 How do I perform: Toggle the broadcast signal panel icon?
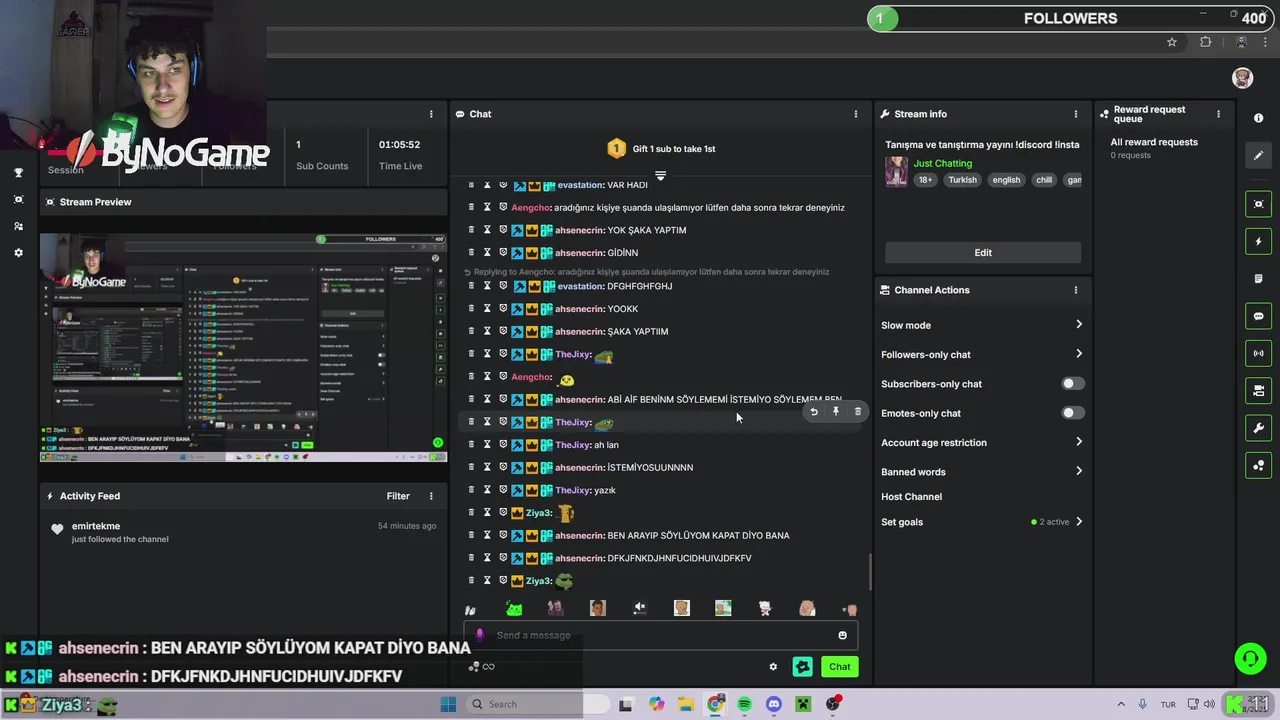[x=1258, y=353]
